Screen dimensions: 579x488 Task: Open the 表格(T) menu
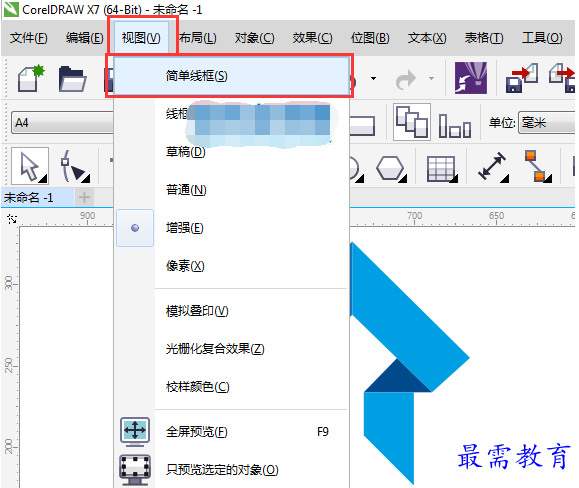click(x=484, y=38)
